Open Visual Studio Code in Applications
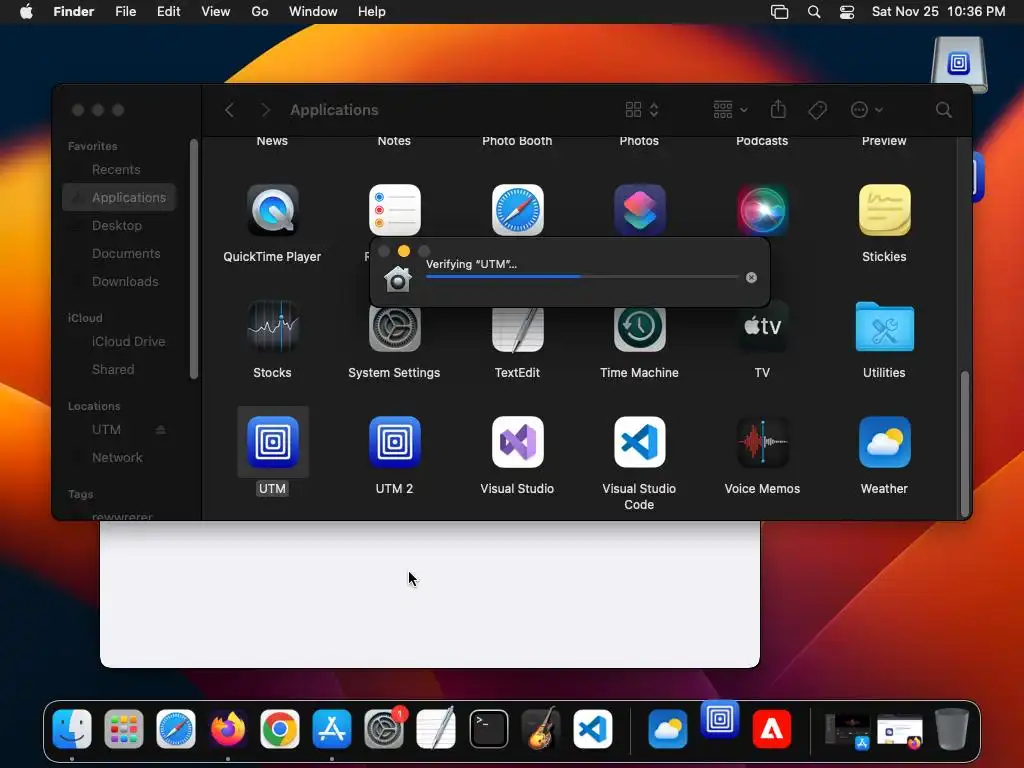1024x768 pixels. point(639,442)
